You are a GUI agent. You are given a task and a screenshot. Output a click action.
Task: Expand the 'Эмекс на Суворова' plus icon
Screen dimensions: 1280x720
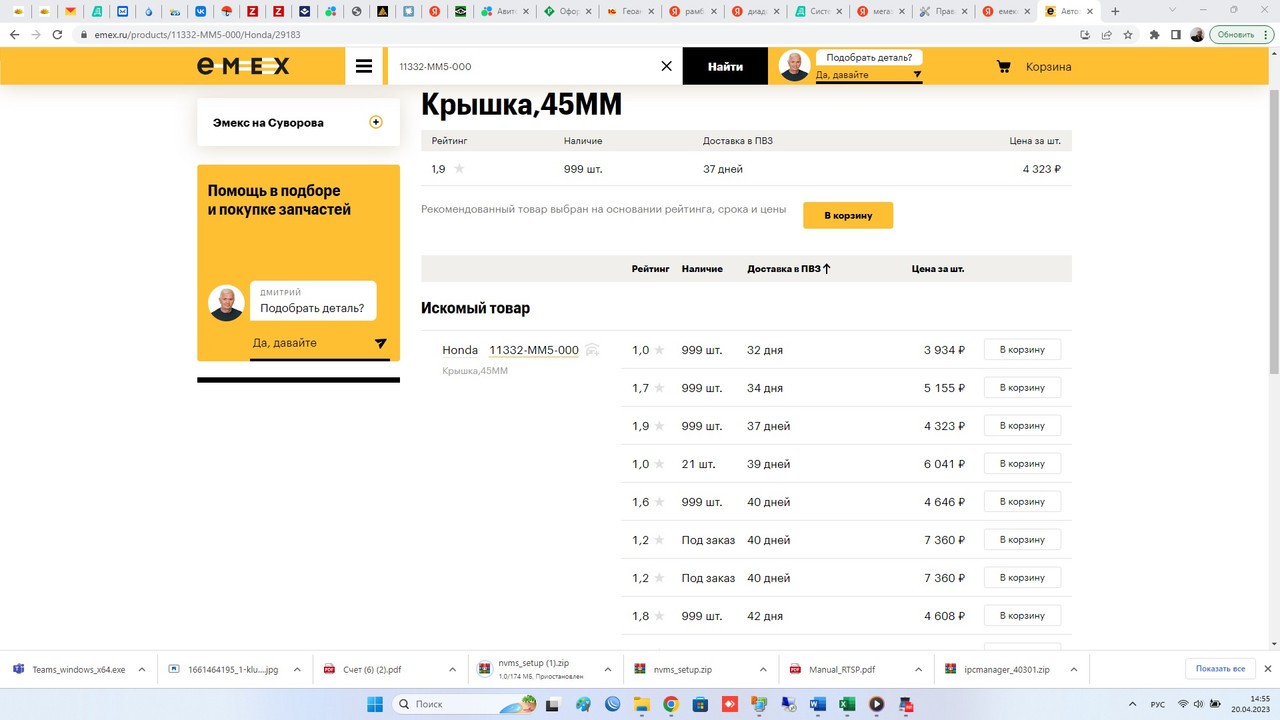376,122
